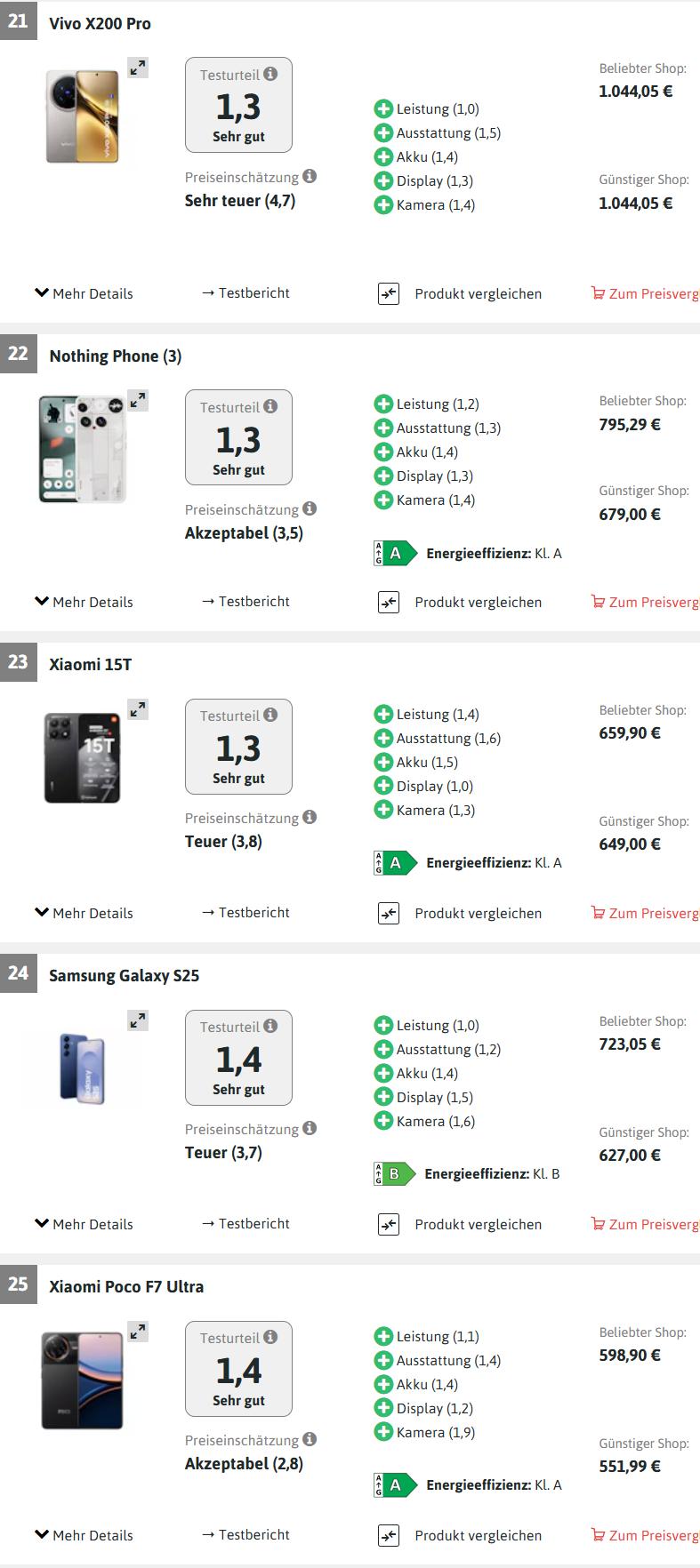700x1568 pixels.
Task: Expand Mehr Details for Xiaomi 15T
Action: (84, 913)
